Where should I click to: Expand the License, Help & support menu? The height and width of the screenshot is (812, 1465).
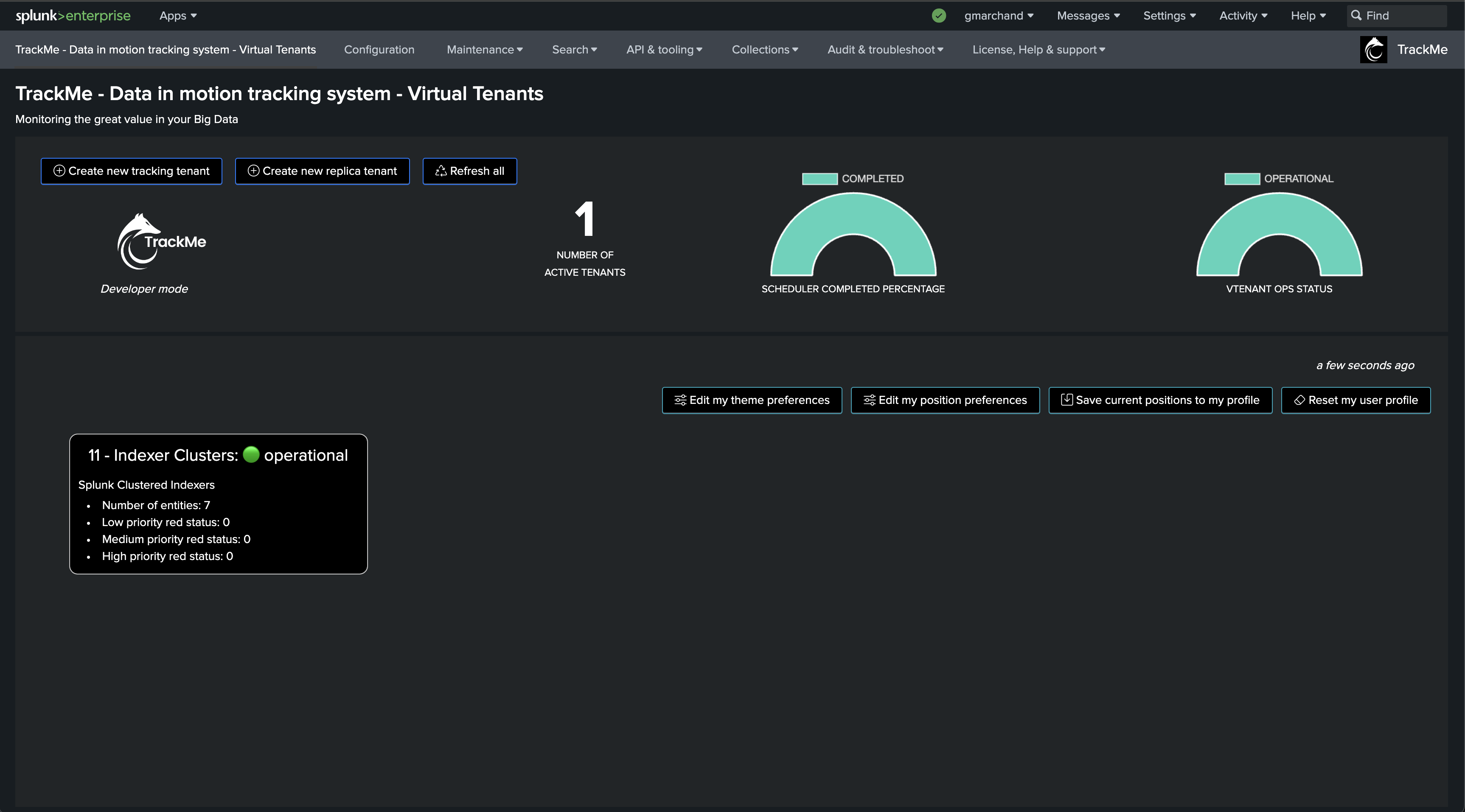pos(1038,50)
